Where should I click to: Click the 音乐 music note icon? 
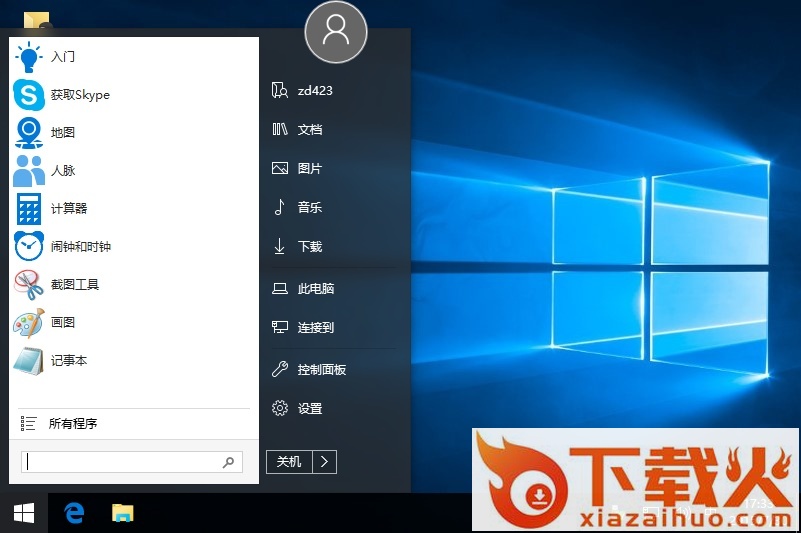(279, 207)
